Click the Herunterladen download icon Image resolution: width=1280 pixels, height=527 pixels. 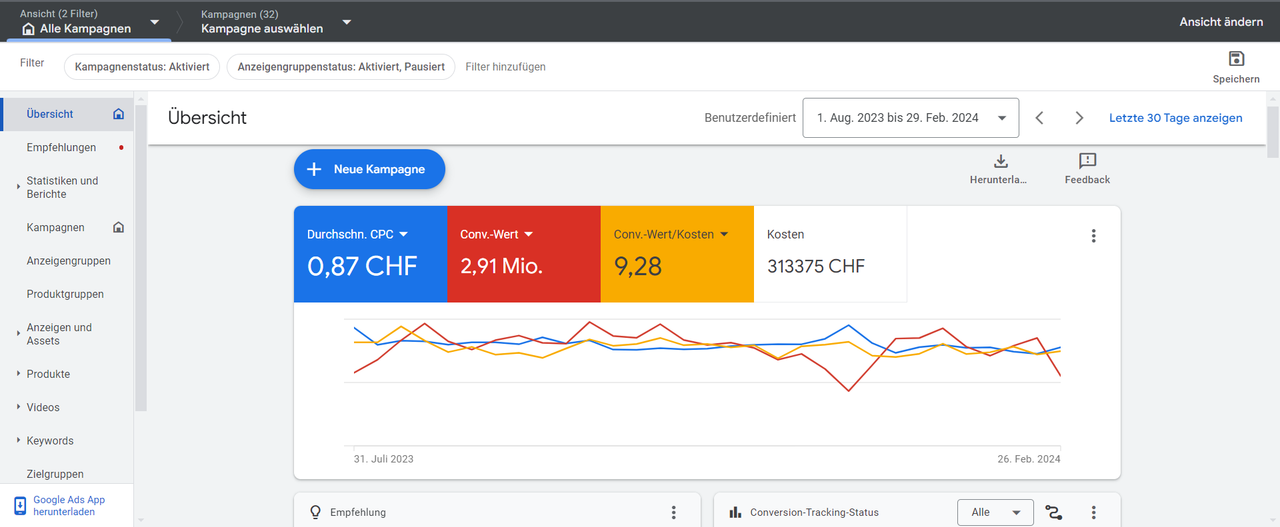pyautogui.click(x=1000, y=161)
